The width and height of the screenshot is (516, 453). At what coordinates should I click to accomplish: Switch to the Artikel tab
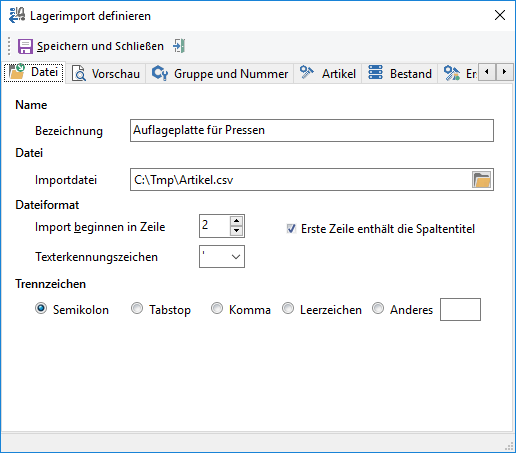click(328, 73)
